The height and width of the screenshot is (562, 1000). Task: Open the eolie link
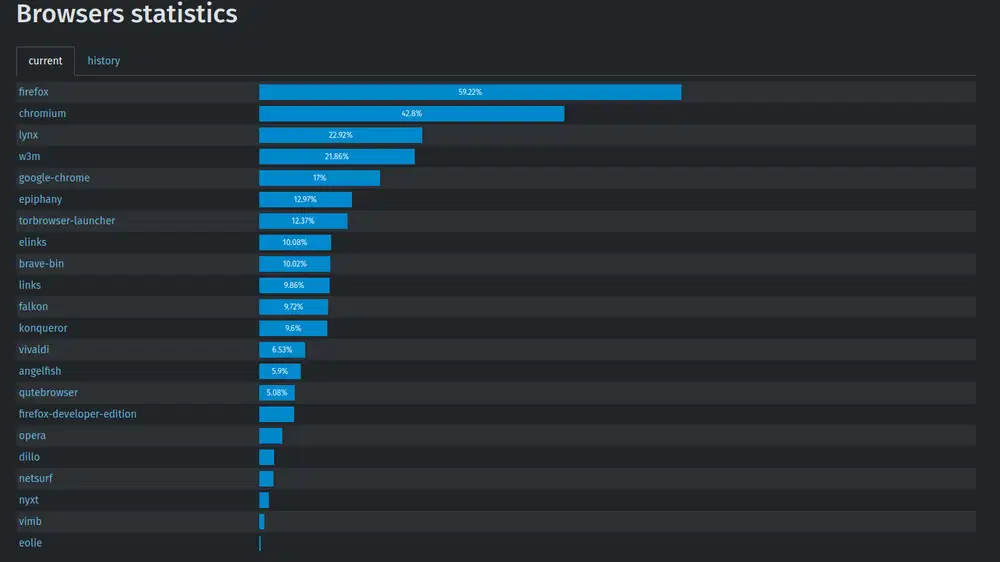(x=30, y=543)
